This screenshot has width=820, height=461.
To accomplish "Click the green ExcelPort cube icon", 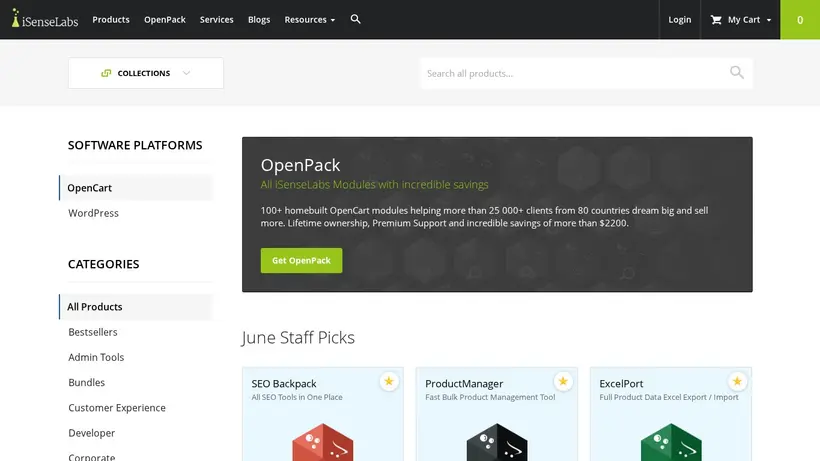I will coord(671,442).
